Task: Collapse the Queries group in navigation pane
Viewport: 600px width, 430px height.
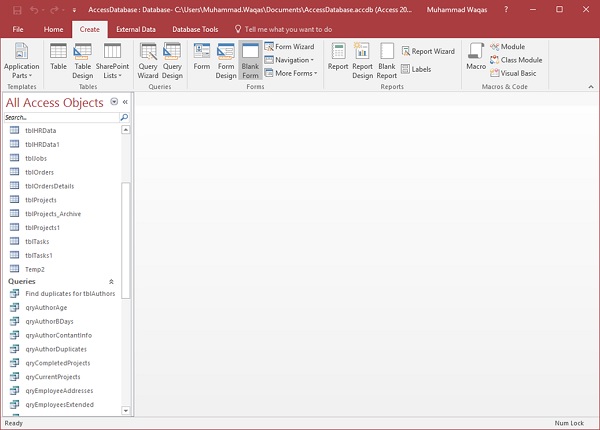Action: tap(111, 282)
